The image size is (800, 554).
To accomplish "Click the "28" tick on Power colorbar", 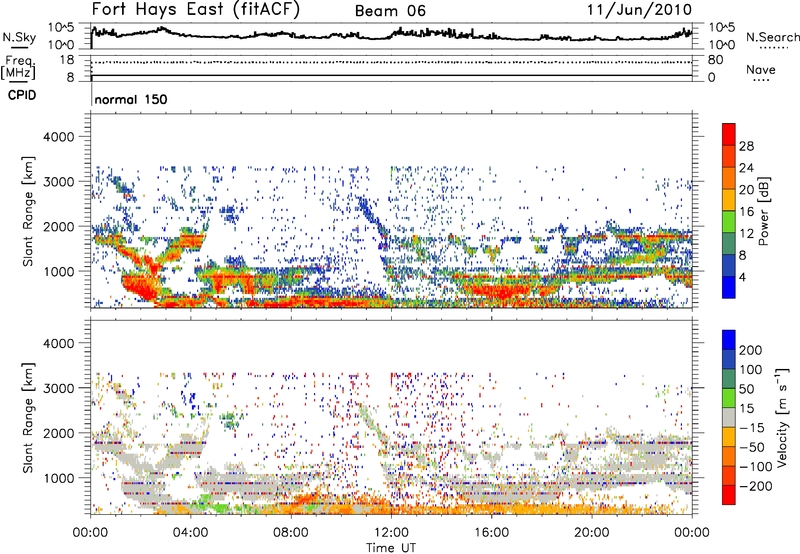I will click(x=746, y=146).
